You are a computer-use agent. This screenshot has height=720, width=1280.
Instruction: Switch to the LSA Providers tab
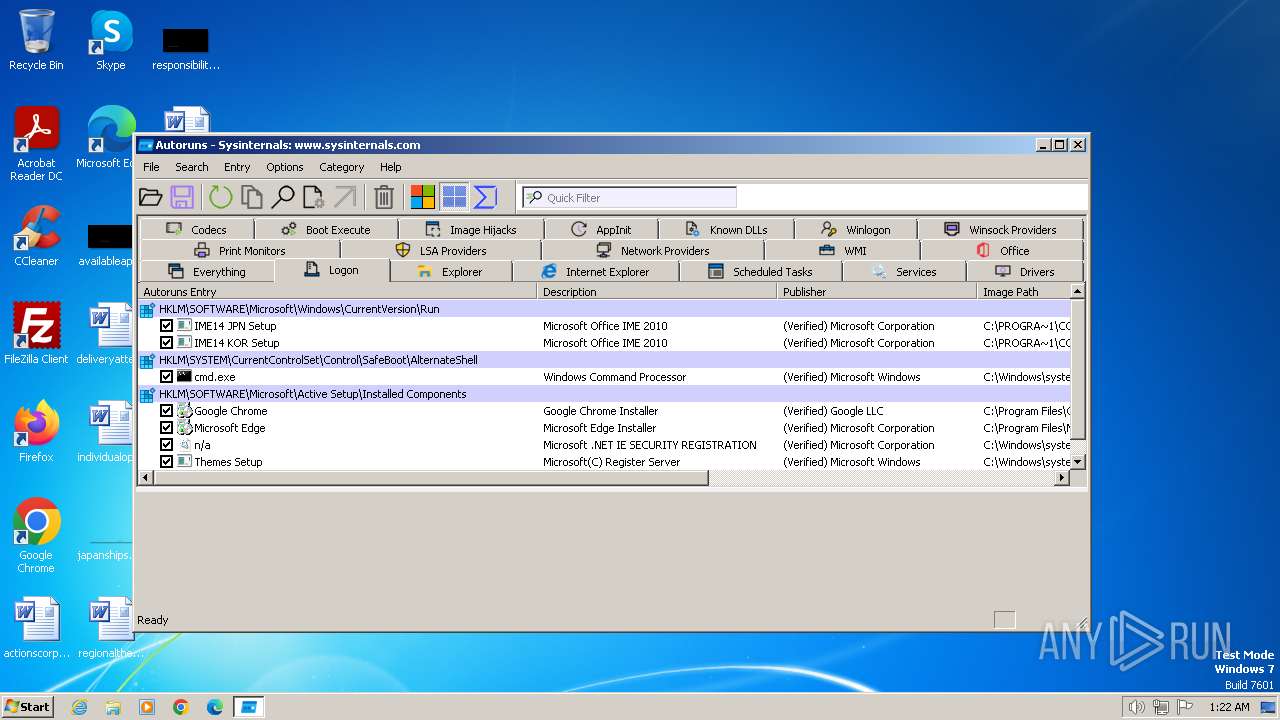441,250
